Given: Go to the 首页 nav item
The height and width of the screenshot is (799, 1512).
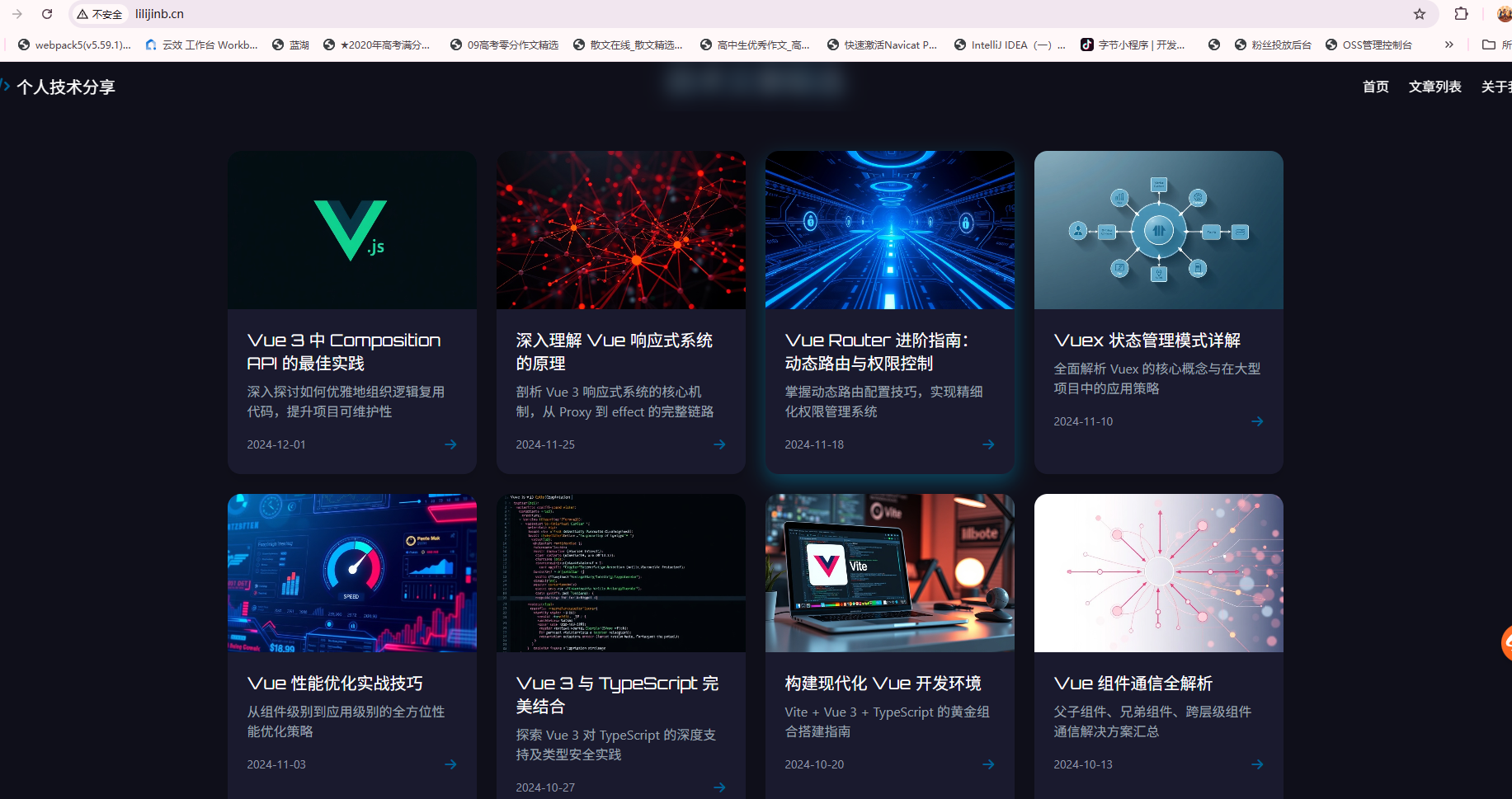Looking at the screenshot, I should pyautogui.click(x=1375, y=87).
